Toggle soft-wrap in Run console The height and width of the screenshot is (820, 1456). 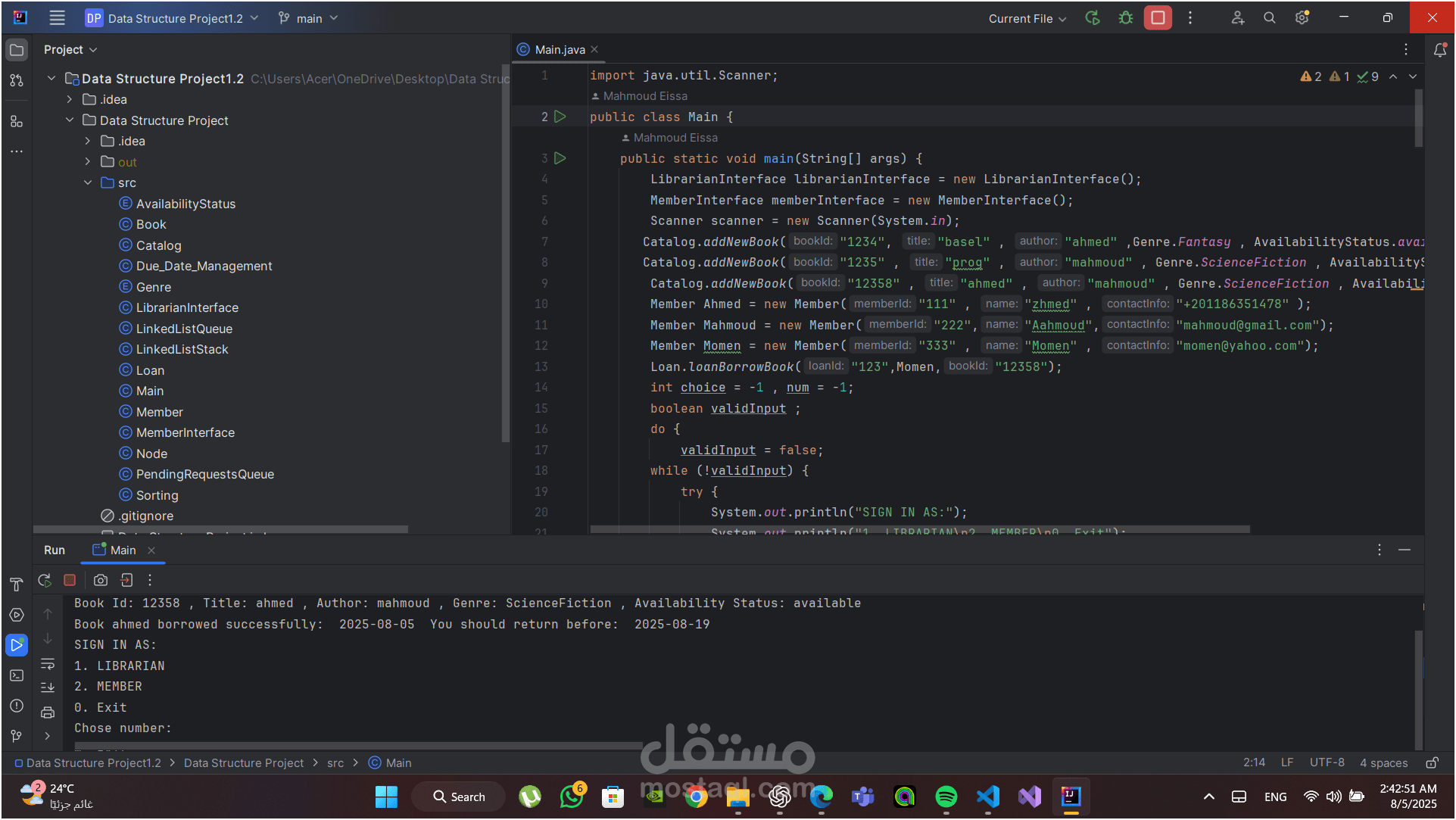point(48,664)
